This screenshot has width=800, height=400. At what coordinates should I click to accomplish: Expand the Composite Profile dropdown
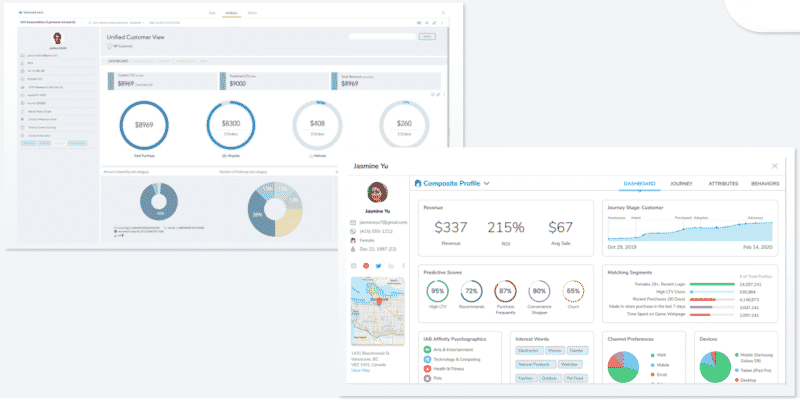[486, 184]
